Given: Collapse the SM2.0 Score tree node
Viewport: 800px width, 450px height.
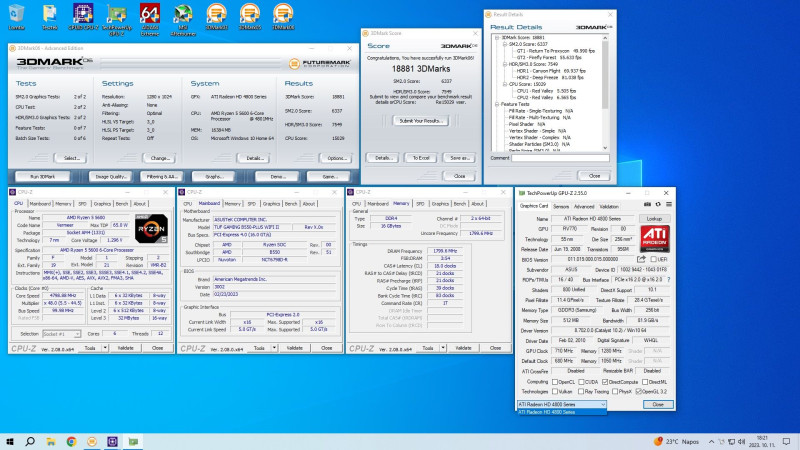Looking at the screenshot, I should coord(505,44).
